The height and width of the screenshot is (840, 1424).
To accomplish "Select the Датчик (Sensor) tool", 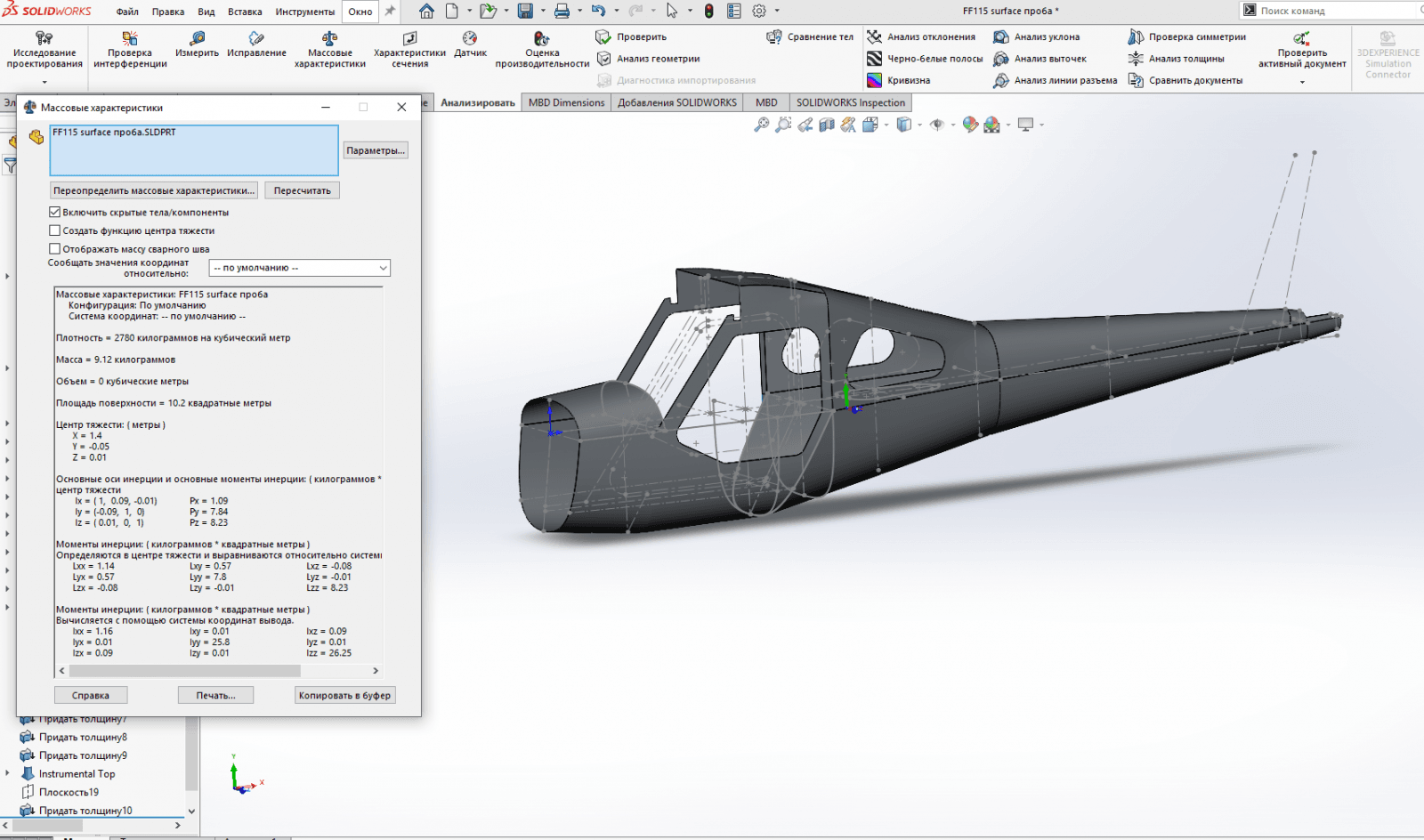I will pyautogui.click(x=470, y=38).
